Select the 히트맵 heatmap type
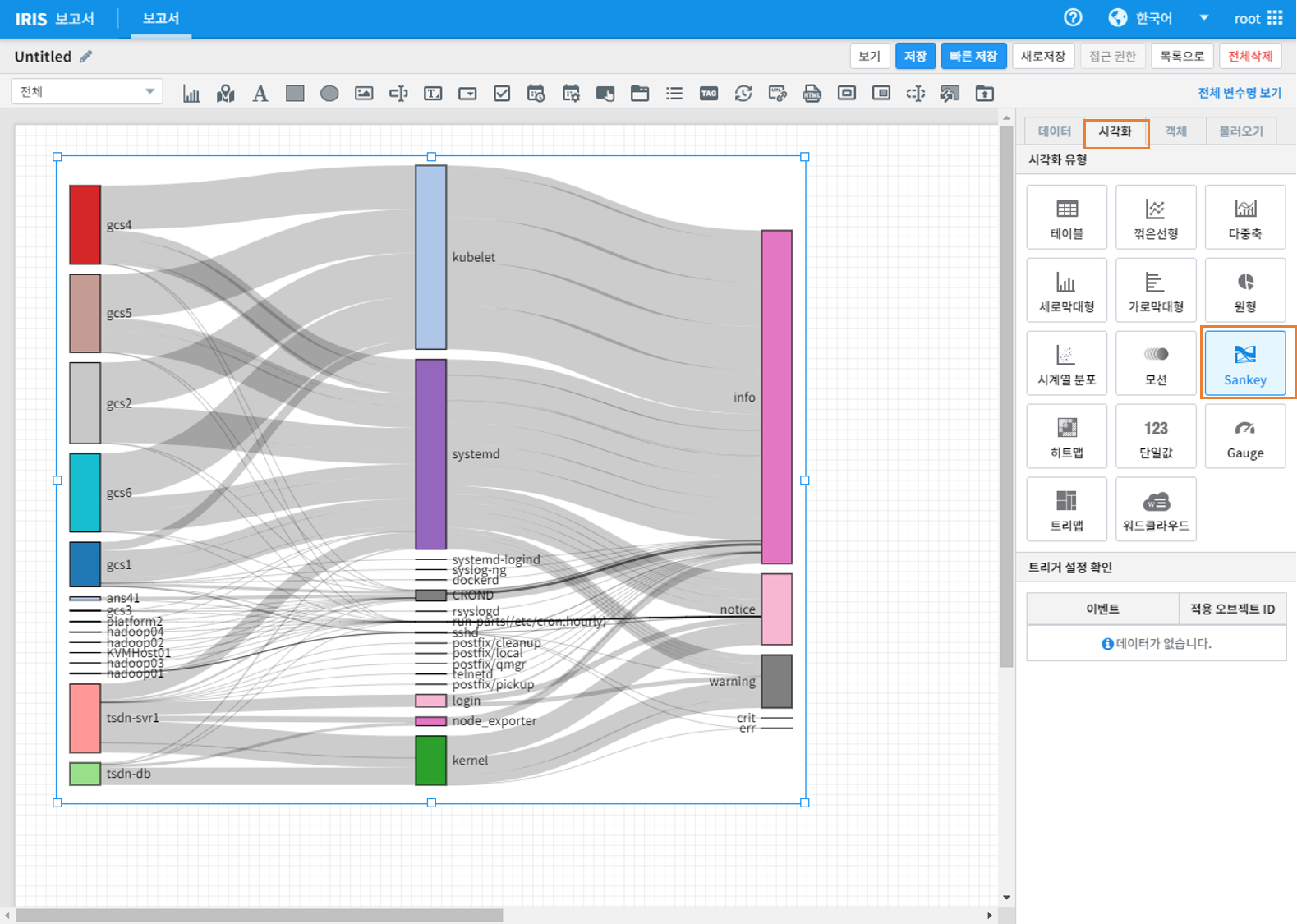The image size is (1297, 924). pos(1067,436)
